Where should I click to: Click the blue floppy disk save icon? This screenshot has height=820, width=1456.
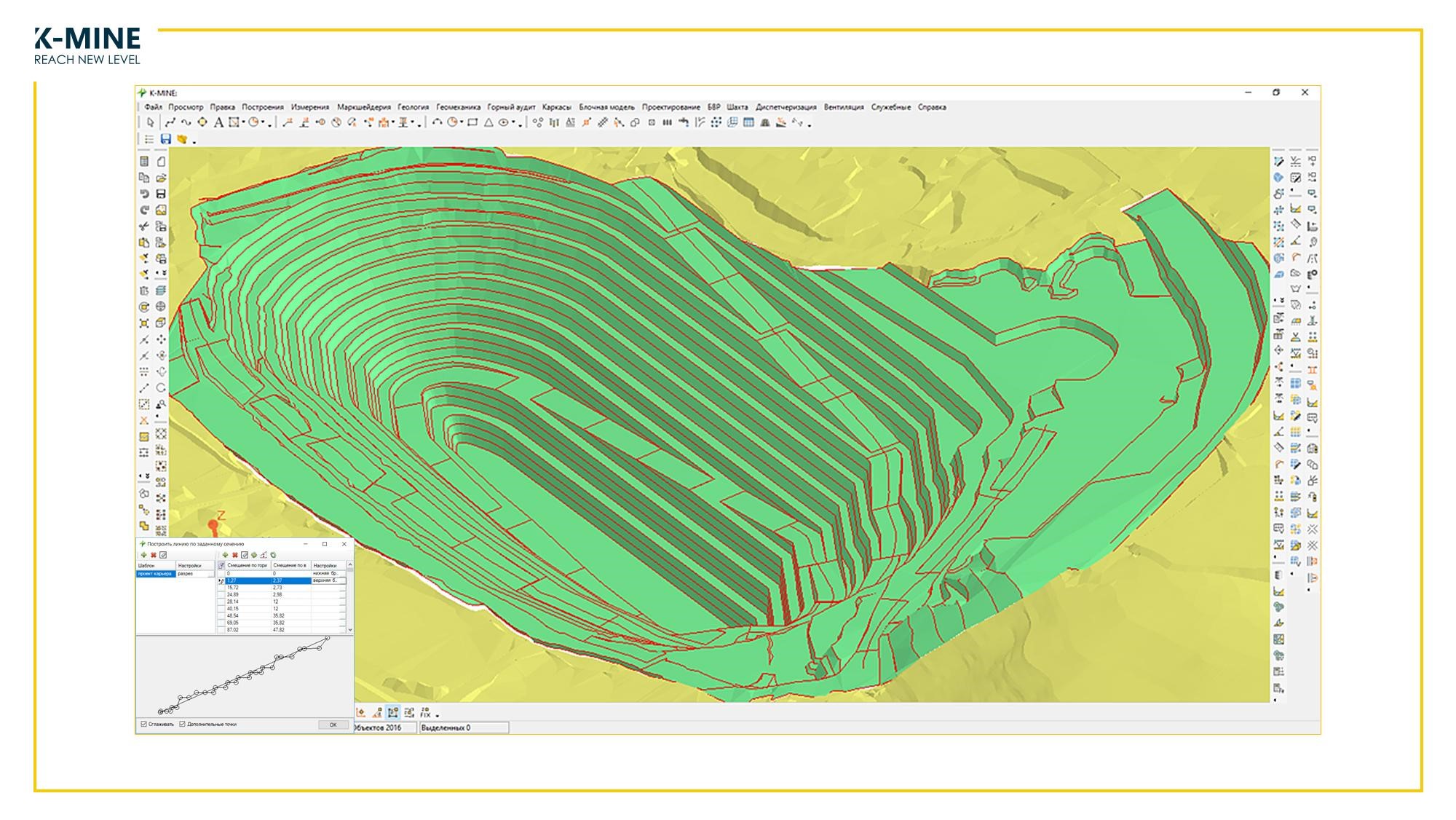click(x=165, y=139)
